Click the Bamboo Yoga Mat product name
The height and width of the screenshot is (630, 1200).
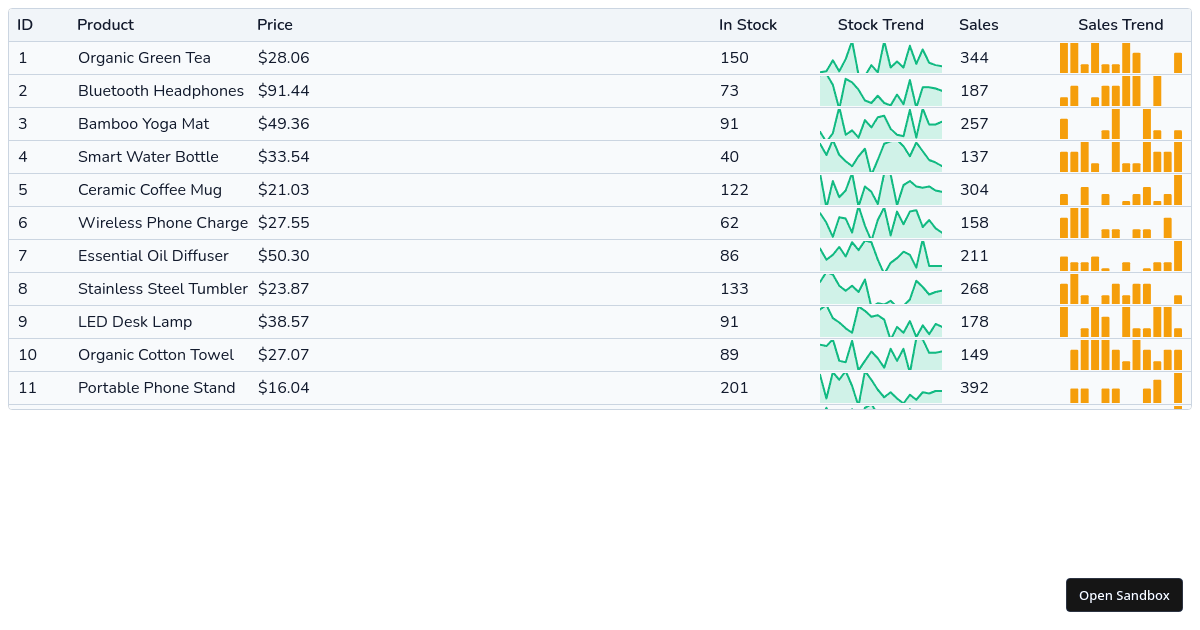pos(143,124)
